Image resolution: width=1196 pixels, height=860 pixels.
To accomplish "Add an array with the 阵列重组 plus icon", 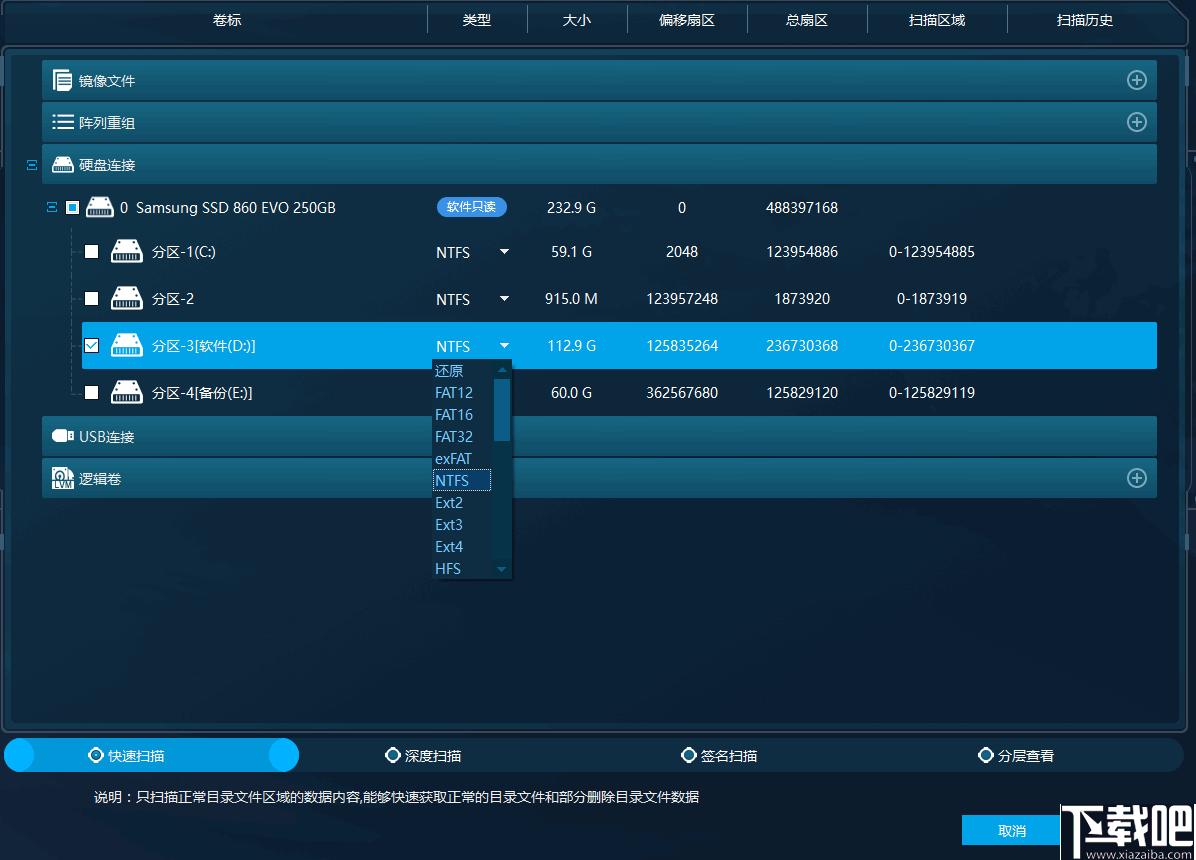I will [x=1137, y=122].
